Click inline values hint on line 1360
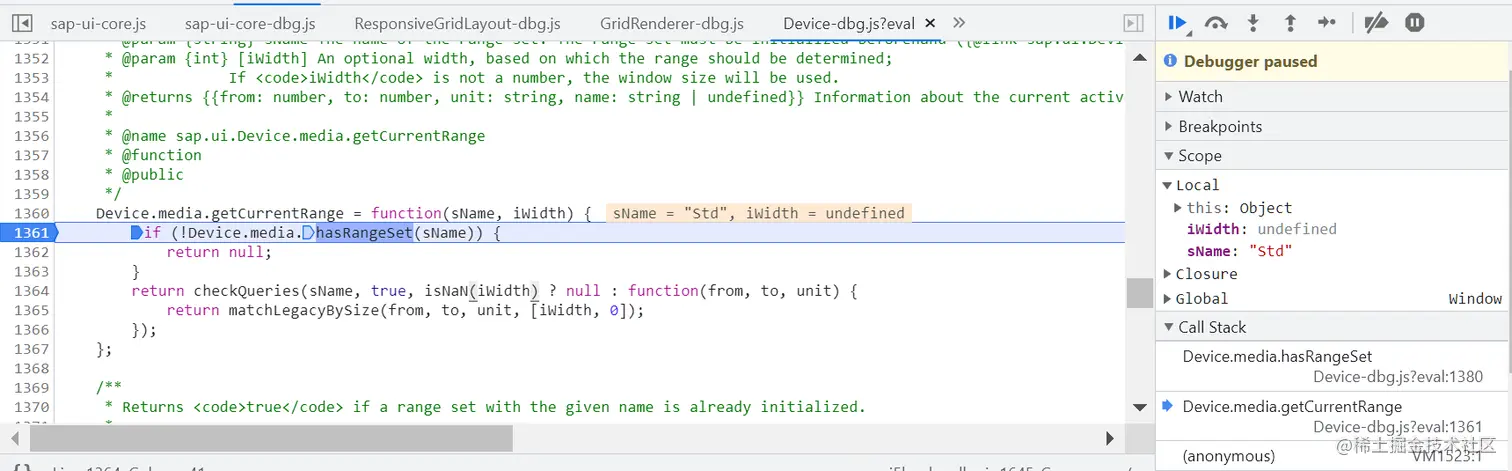1512x471 pixels. coord(758,213)
